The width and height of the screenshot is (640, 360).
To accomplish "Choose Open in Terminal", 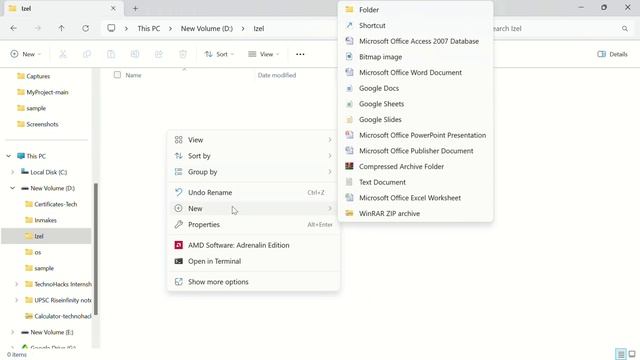I will tap(253, 261).
